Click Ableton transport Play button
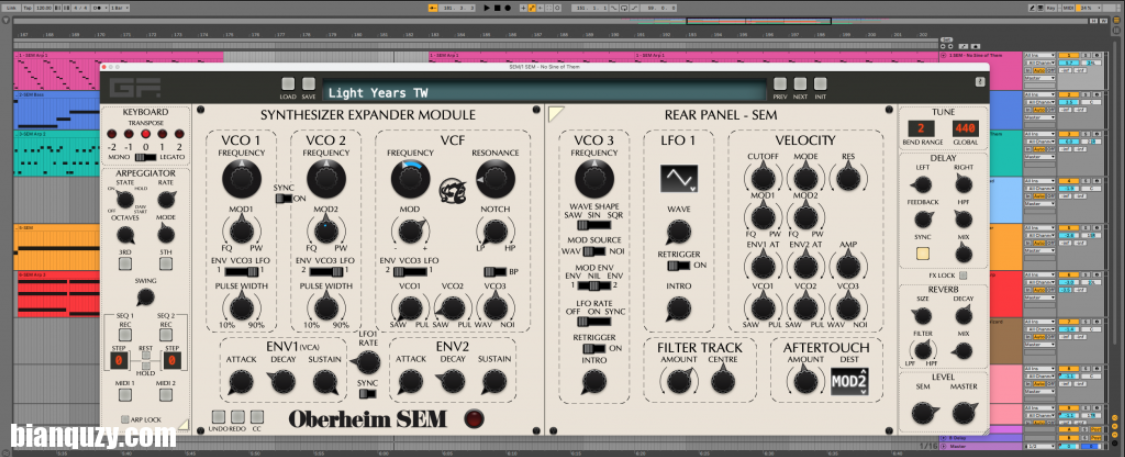Image resolution: width=1125 pixels, height=457 pixels. 486,7
